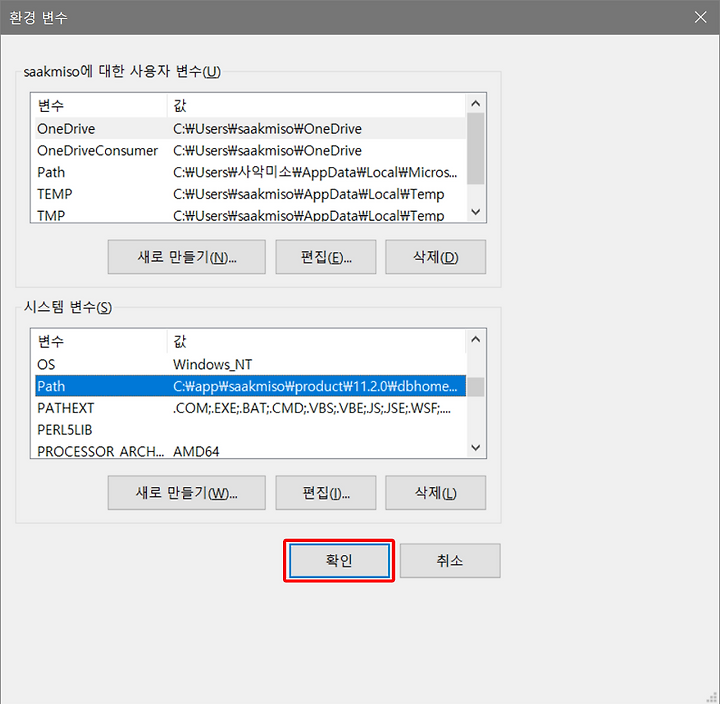720x704 pixels.
Task: Click the user variables scrollbar thumb
Action: coord(476,148)
